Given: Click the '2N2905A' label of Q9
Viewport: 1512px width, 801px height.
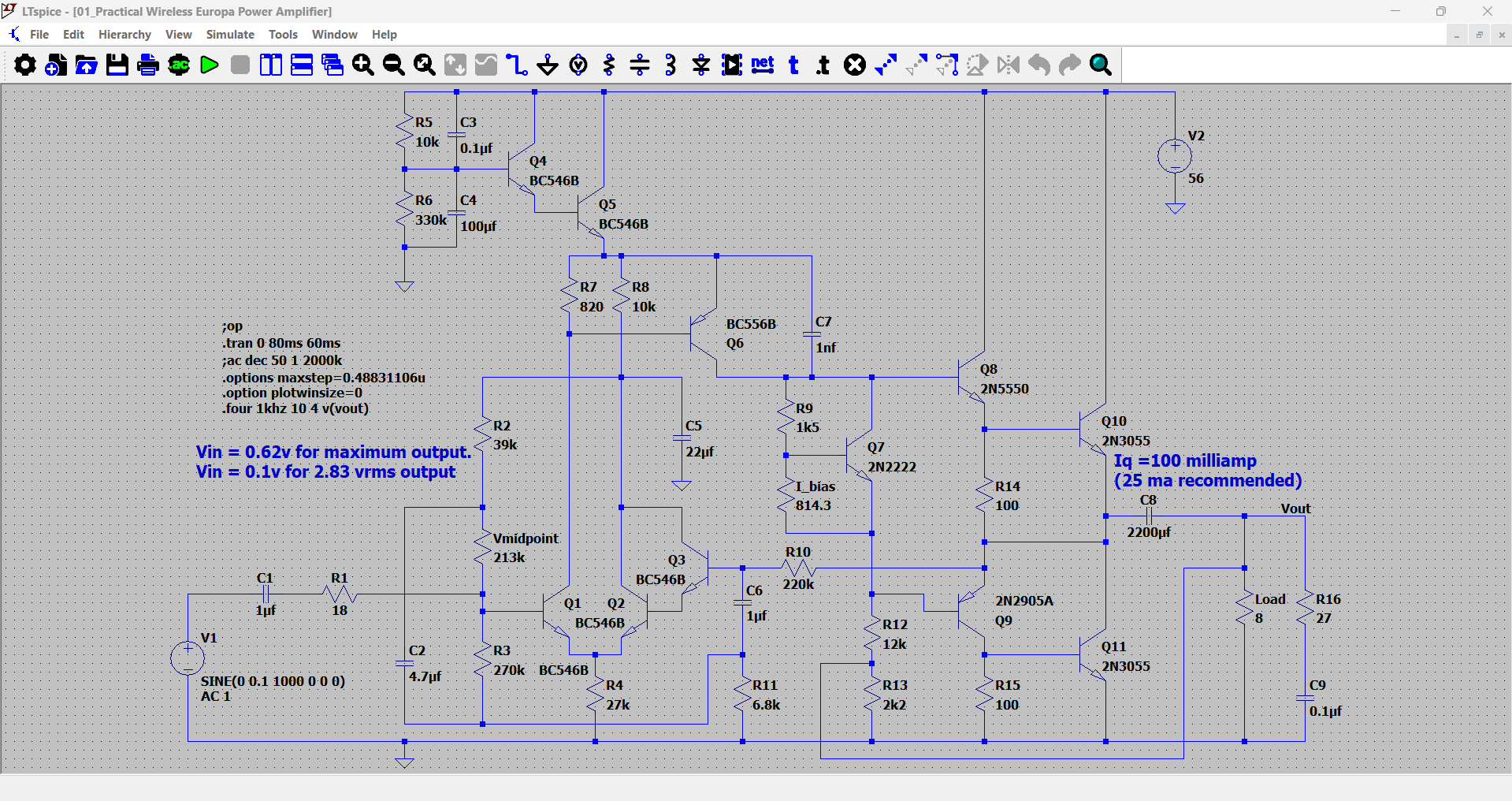Looking at the screenshot, I should (1024, 601).
